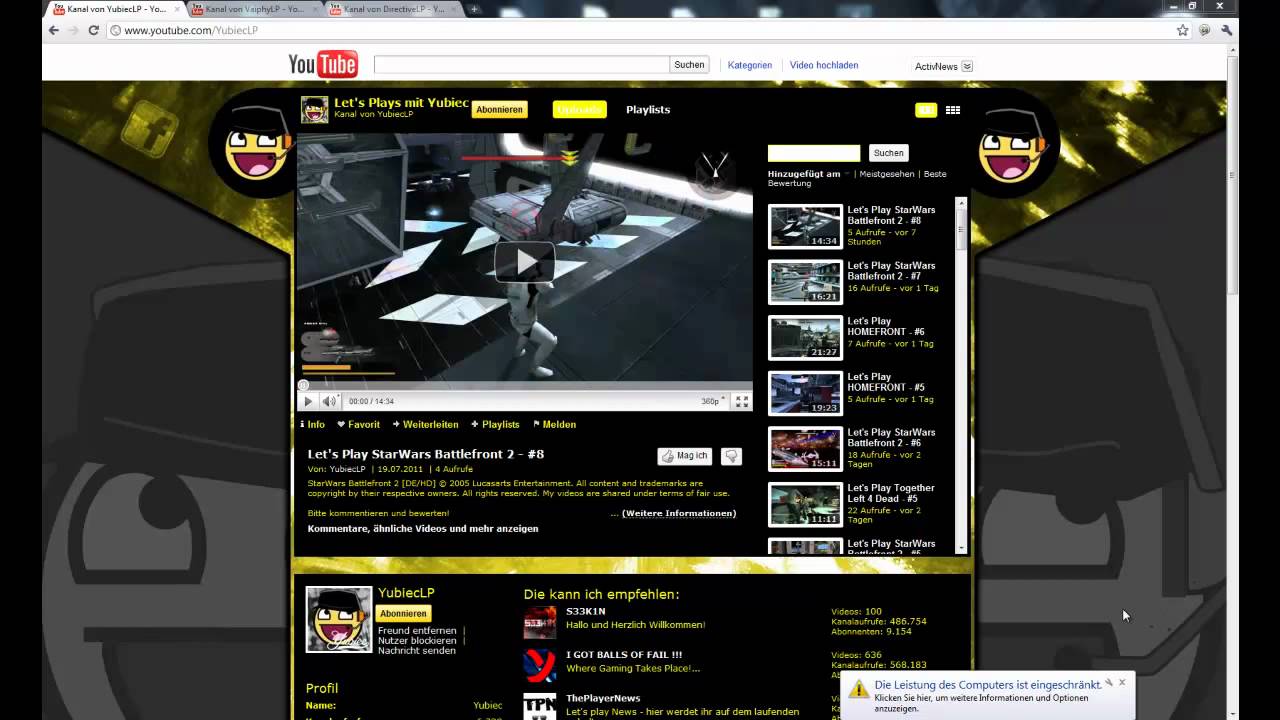Click YubiecLP profile avatar image
1280x720 pixels.
[339, 619]
